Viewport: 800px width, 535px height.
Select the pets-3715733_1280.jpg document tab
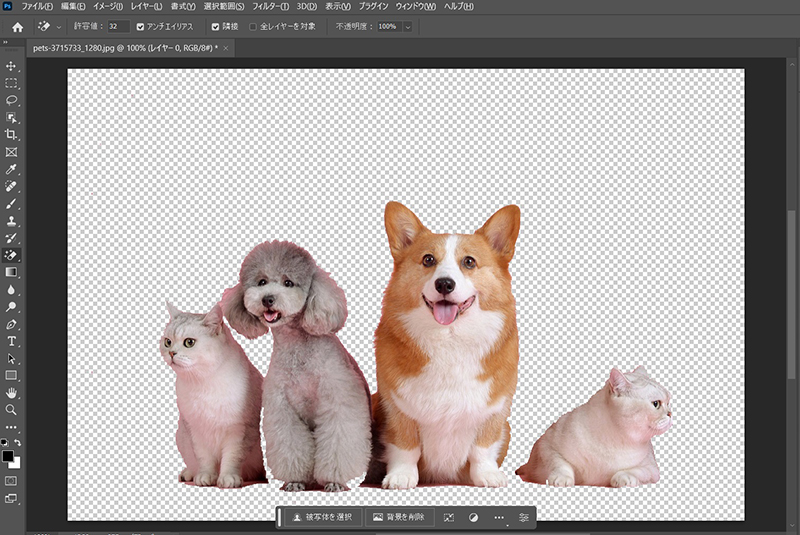[125, 48]
